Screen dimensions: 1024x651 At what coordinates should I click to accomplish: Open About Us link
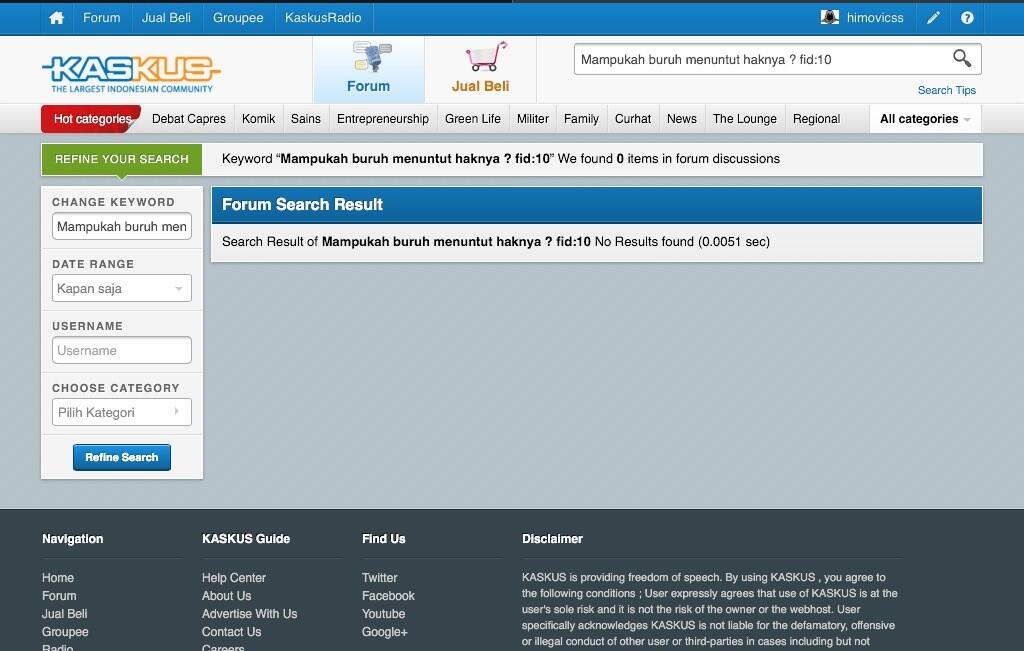(226, 595)
